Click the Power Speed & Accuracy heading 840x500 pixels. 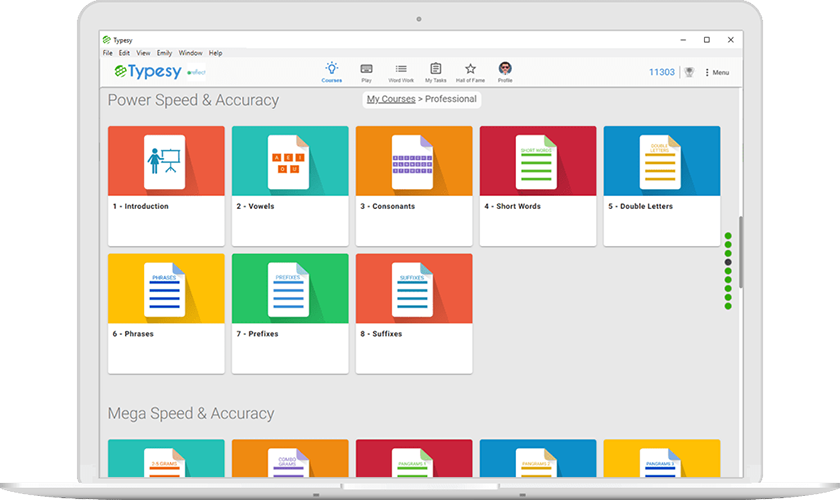coord(193,100)
